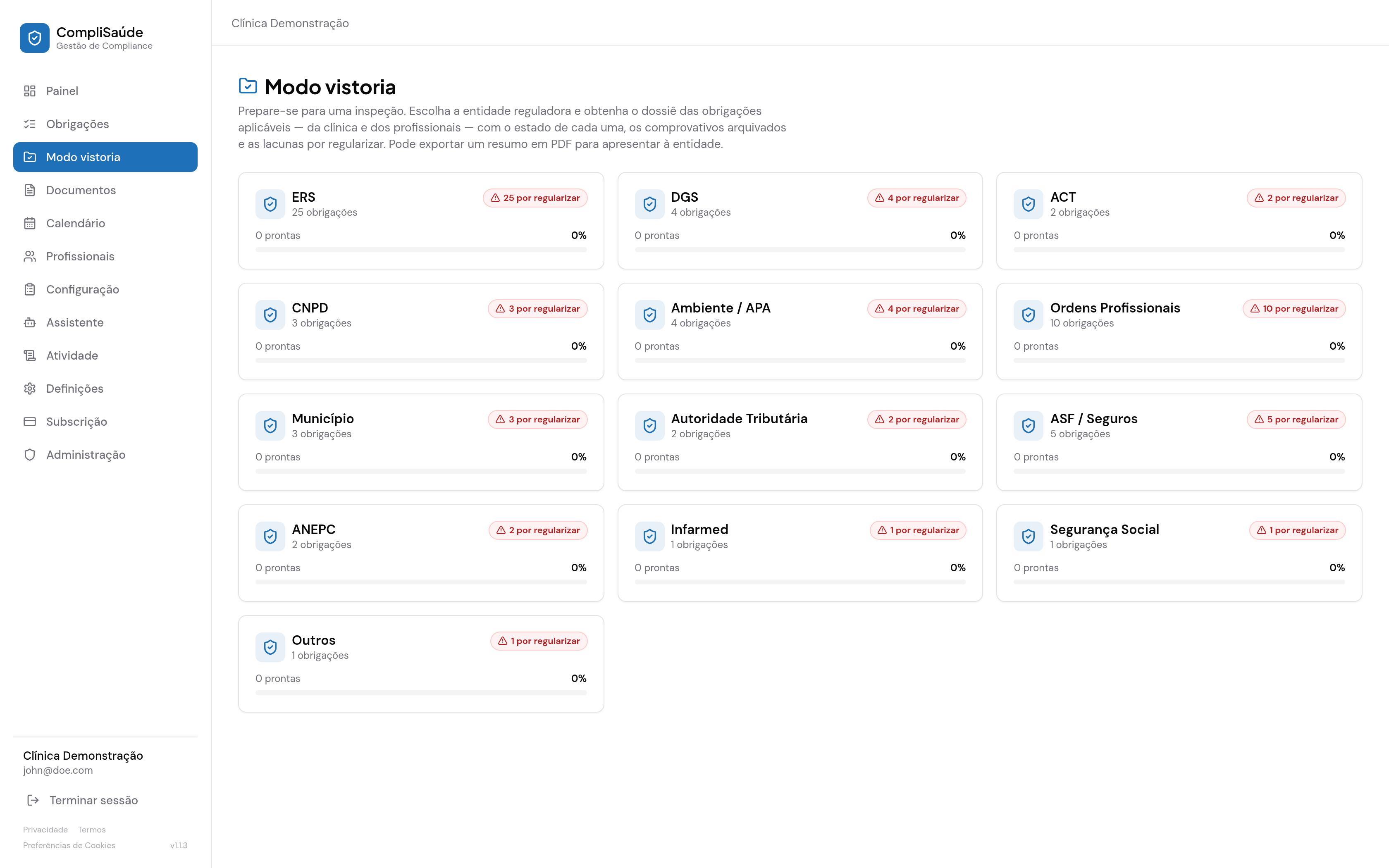
Task: Click the Painel dashboard icon
Action: (x=30, y=91)
